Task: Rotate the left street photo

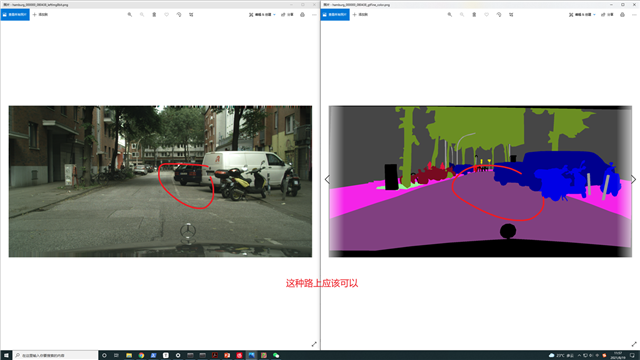Action: click(179, 15)
